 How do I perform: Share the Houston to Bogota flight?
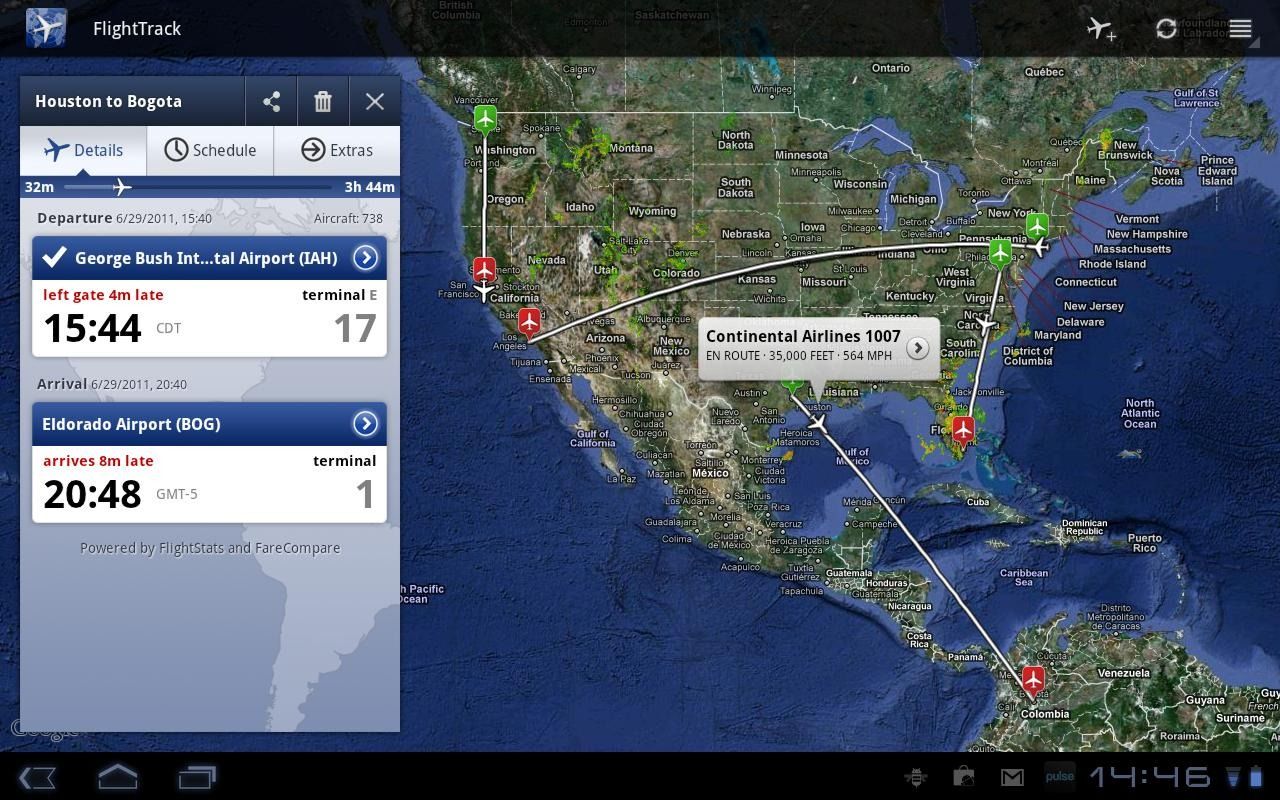tap(271, 101)
